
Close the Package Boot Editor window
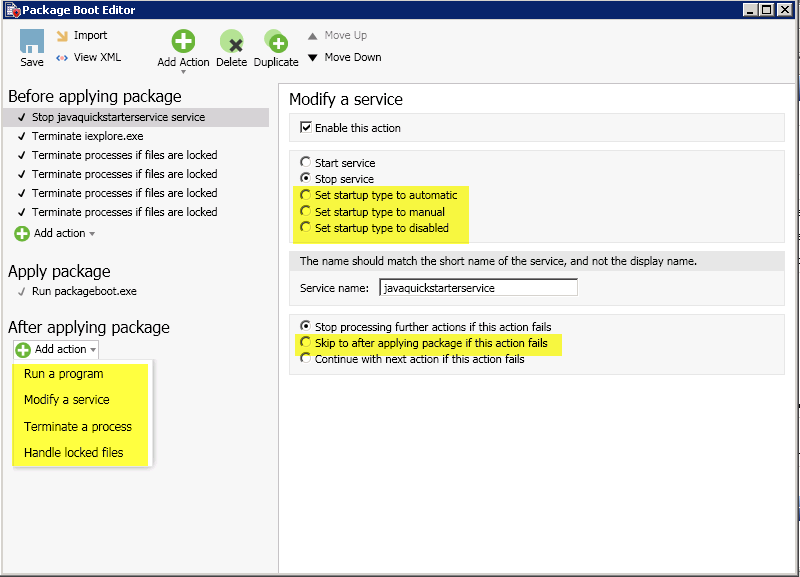(x=784, y=10)
